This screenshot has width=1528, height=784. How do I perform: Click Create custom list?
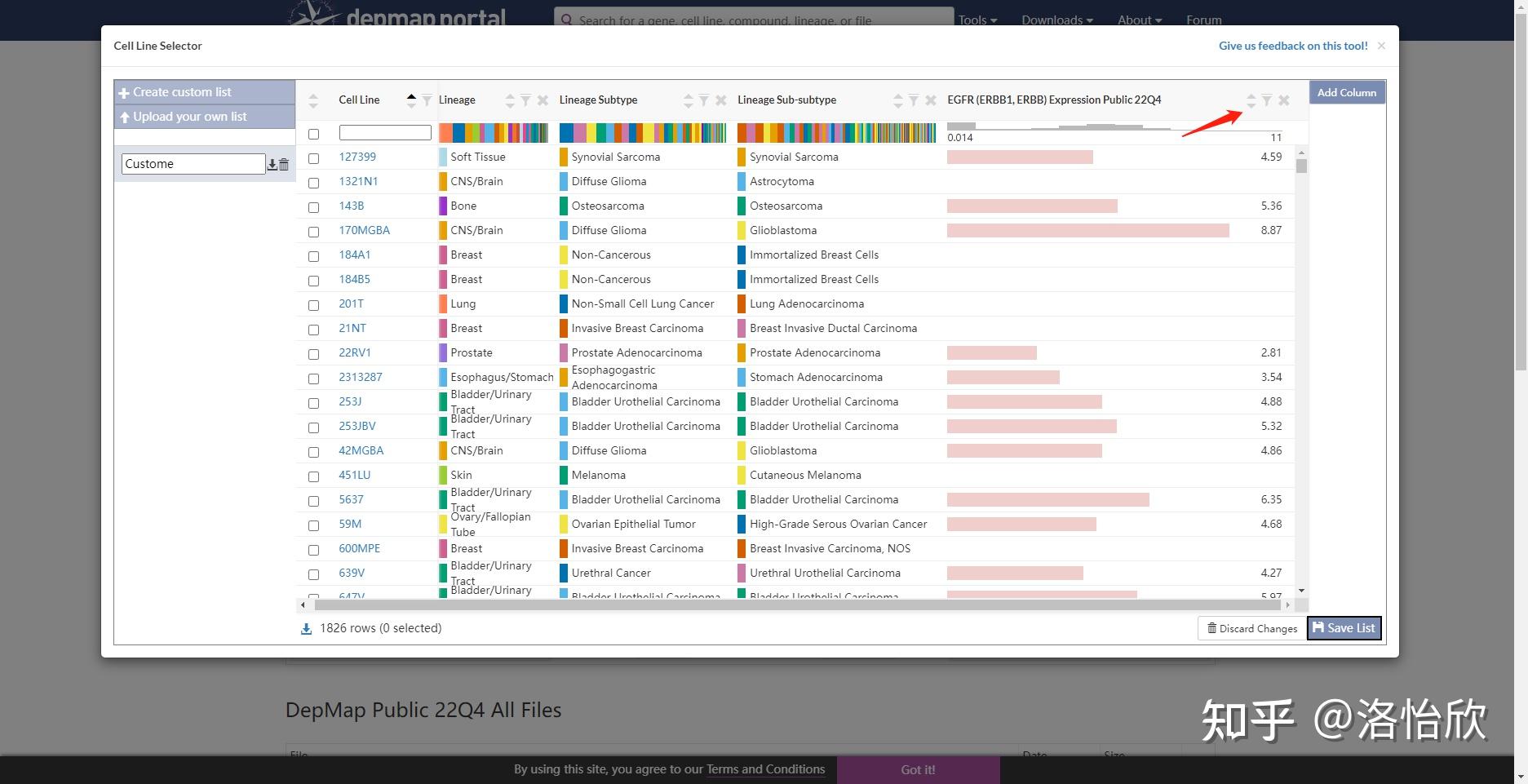(205, 92)
